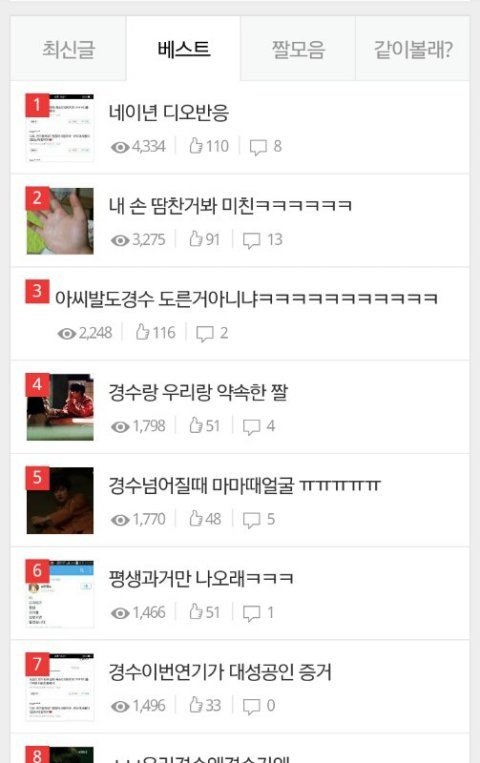Screen dimensions: 480x763
Task: Open the post 내 손 땀찬거봐 미친ㅋㅋㅋㅋㅋㅋ
Action: (230, 206)
